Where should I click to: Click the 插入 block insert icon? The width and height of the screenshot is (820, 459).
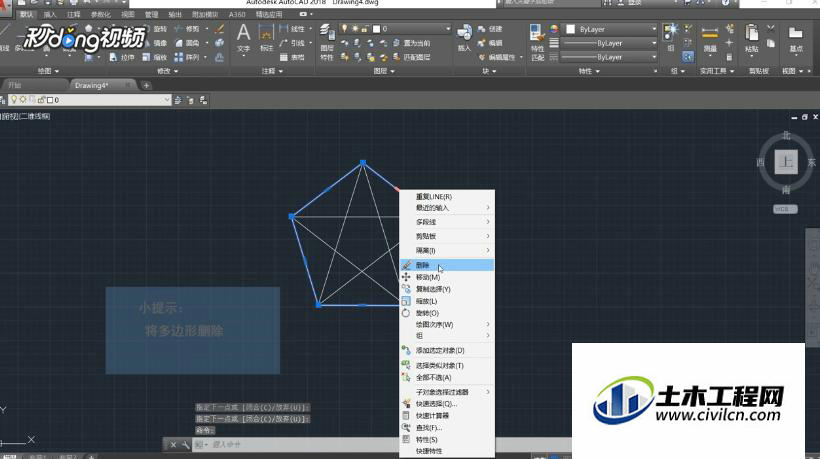coord(464,38)
